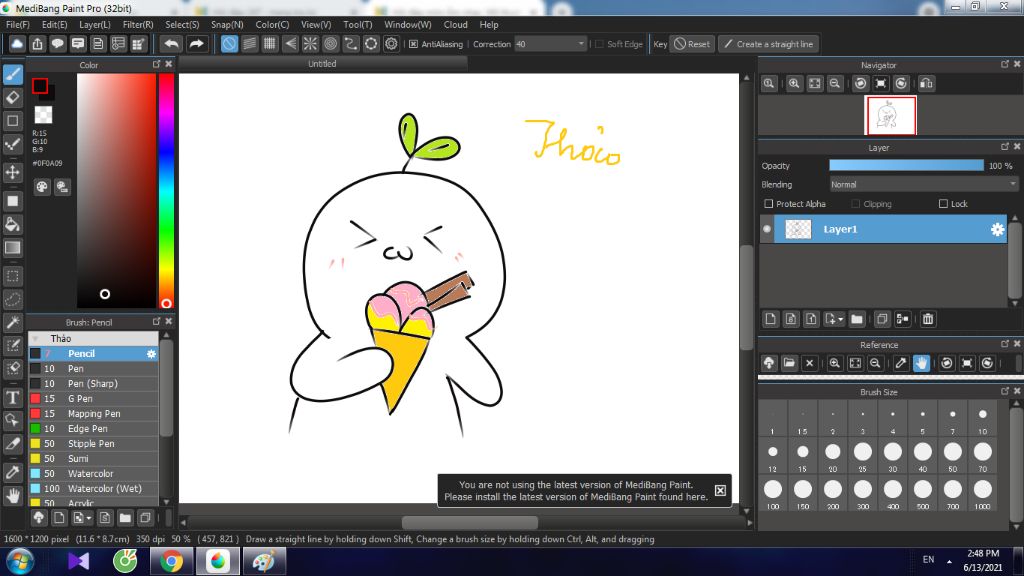Viewport: 1024px width, 576px height.
Task: Choose brush size 100 preset
Action: tap(773, 494)
